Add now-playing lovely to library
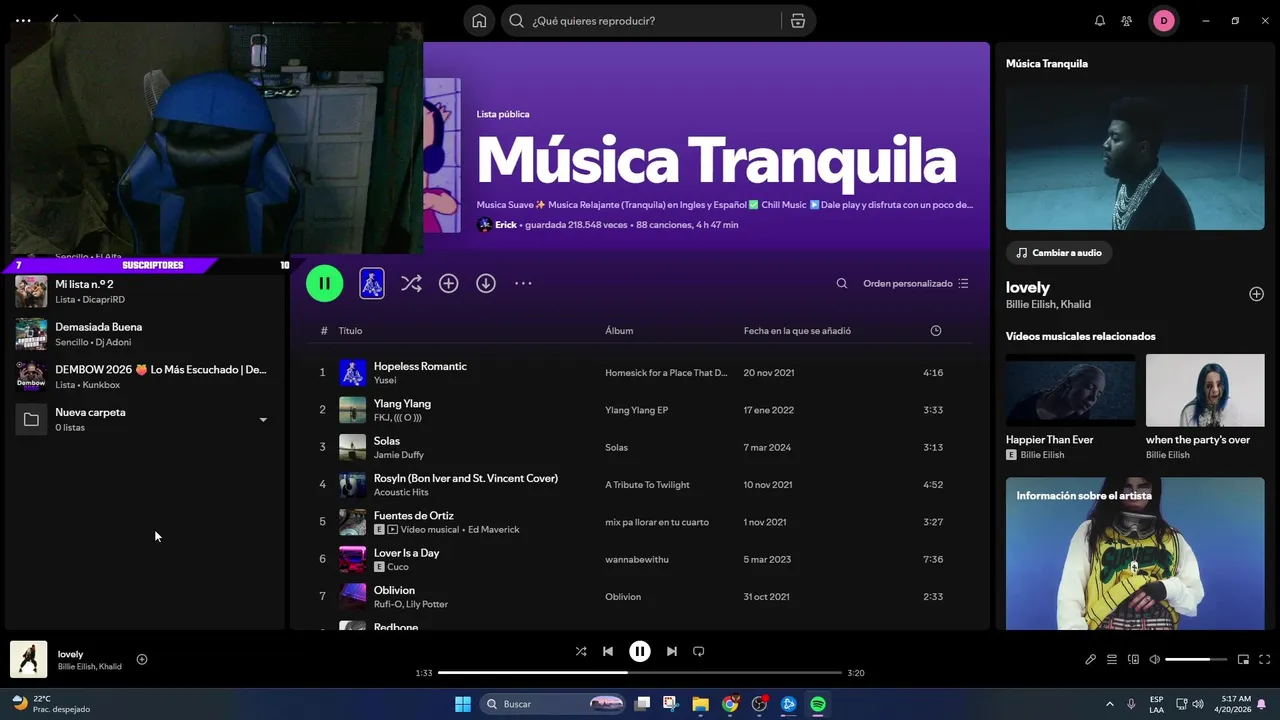This screenshot has height=720, width=1280. pyautogui.click(x=142, y=659)
